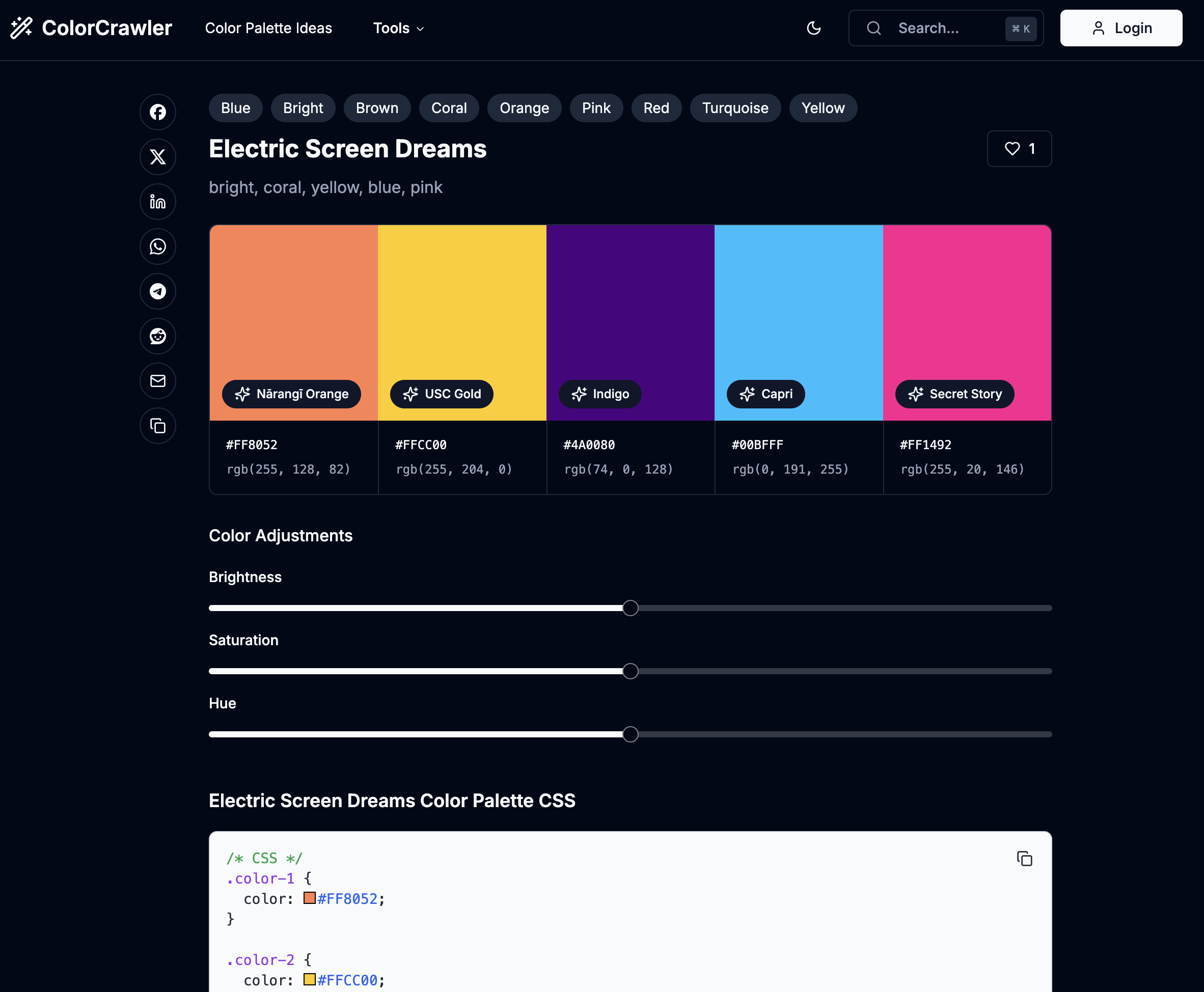Viewport: 1204px width, 992px height.
Task: Share palette by email icon
Action: click(158, 381)
